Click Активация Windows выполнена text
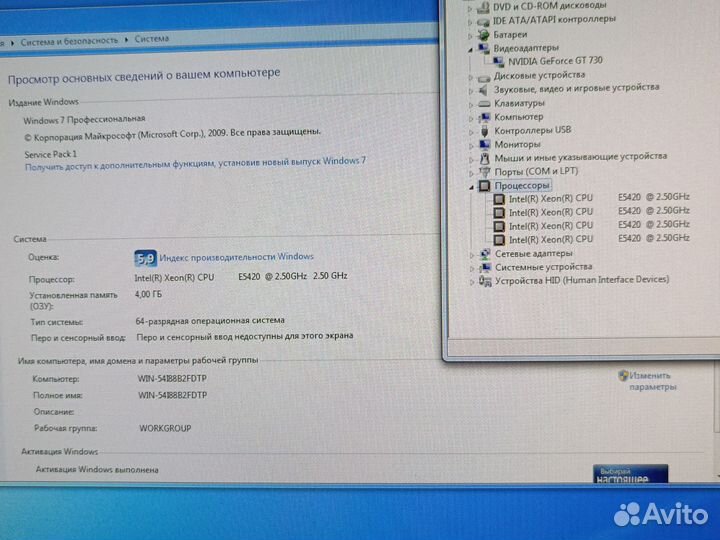 click(97, 469)
